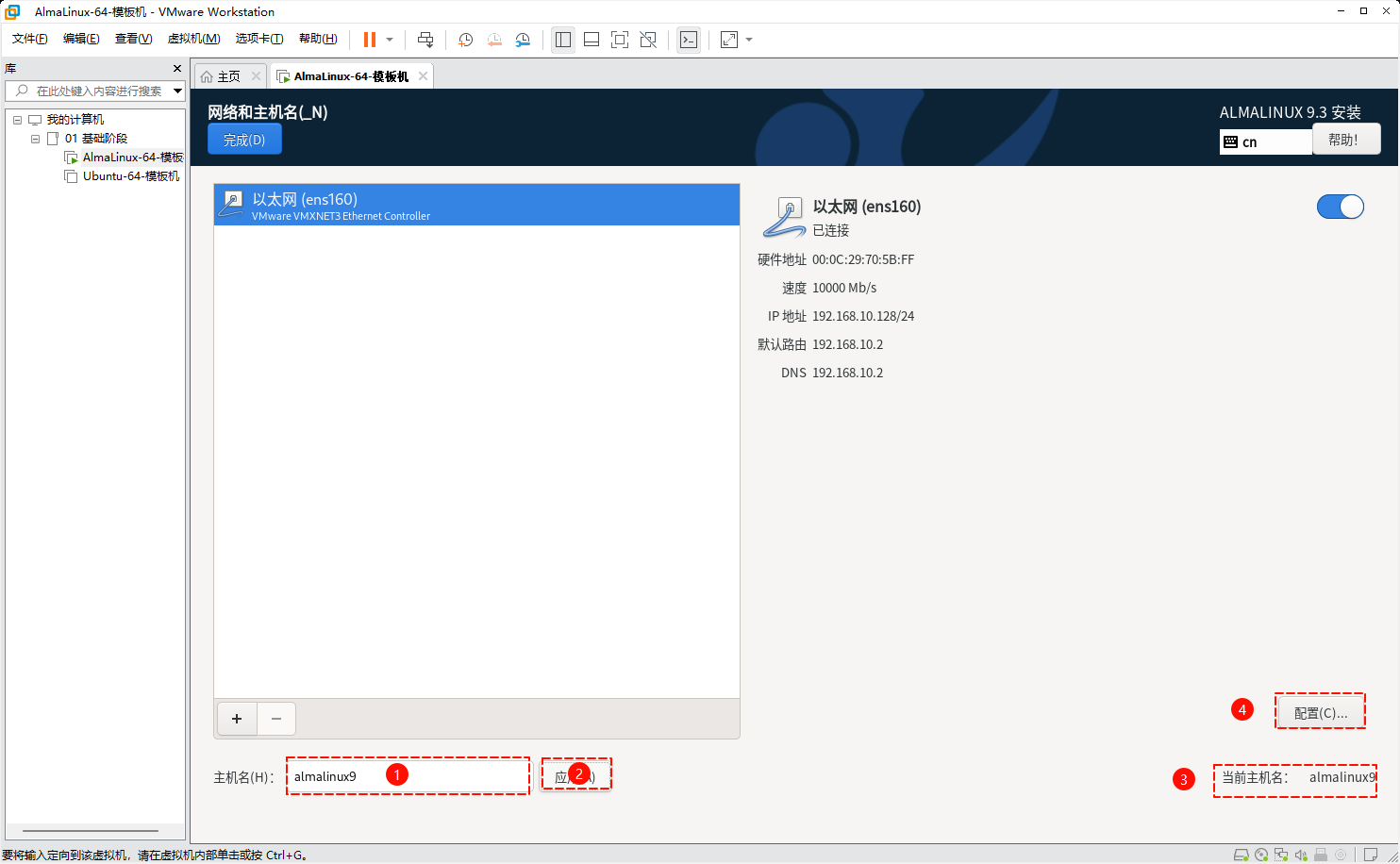
Task: Click the 完成(D) button
Action: 244,140
